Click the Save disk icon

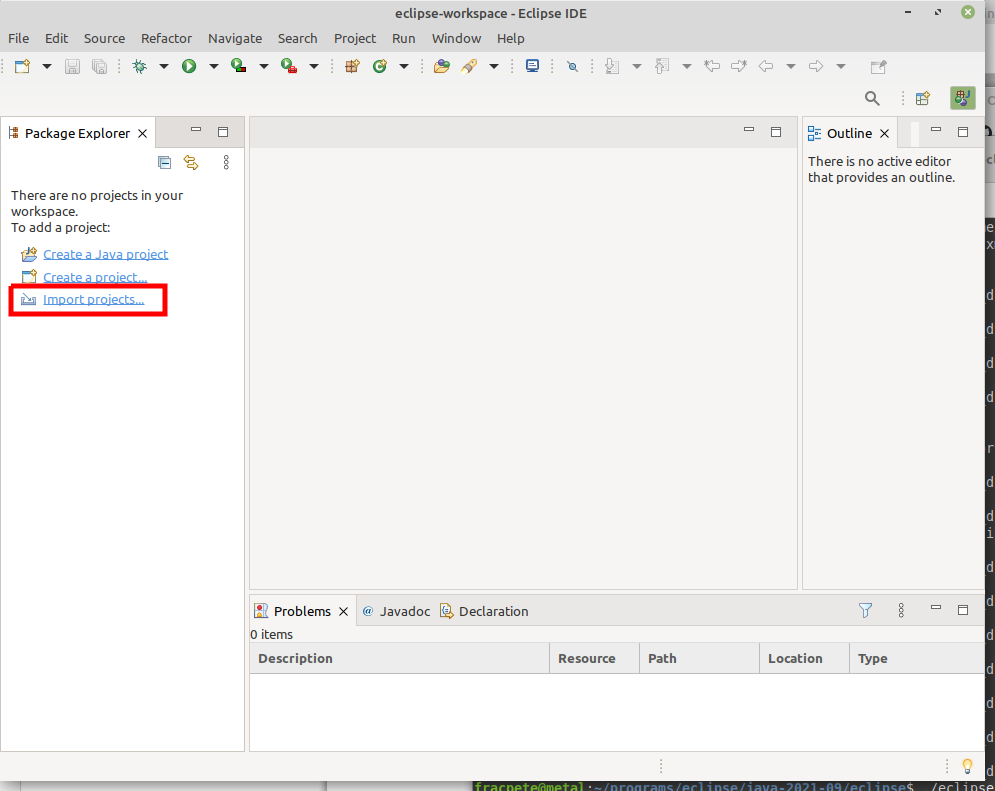click(72, 67)
